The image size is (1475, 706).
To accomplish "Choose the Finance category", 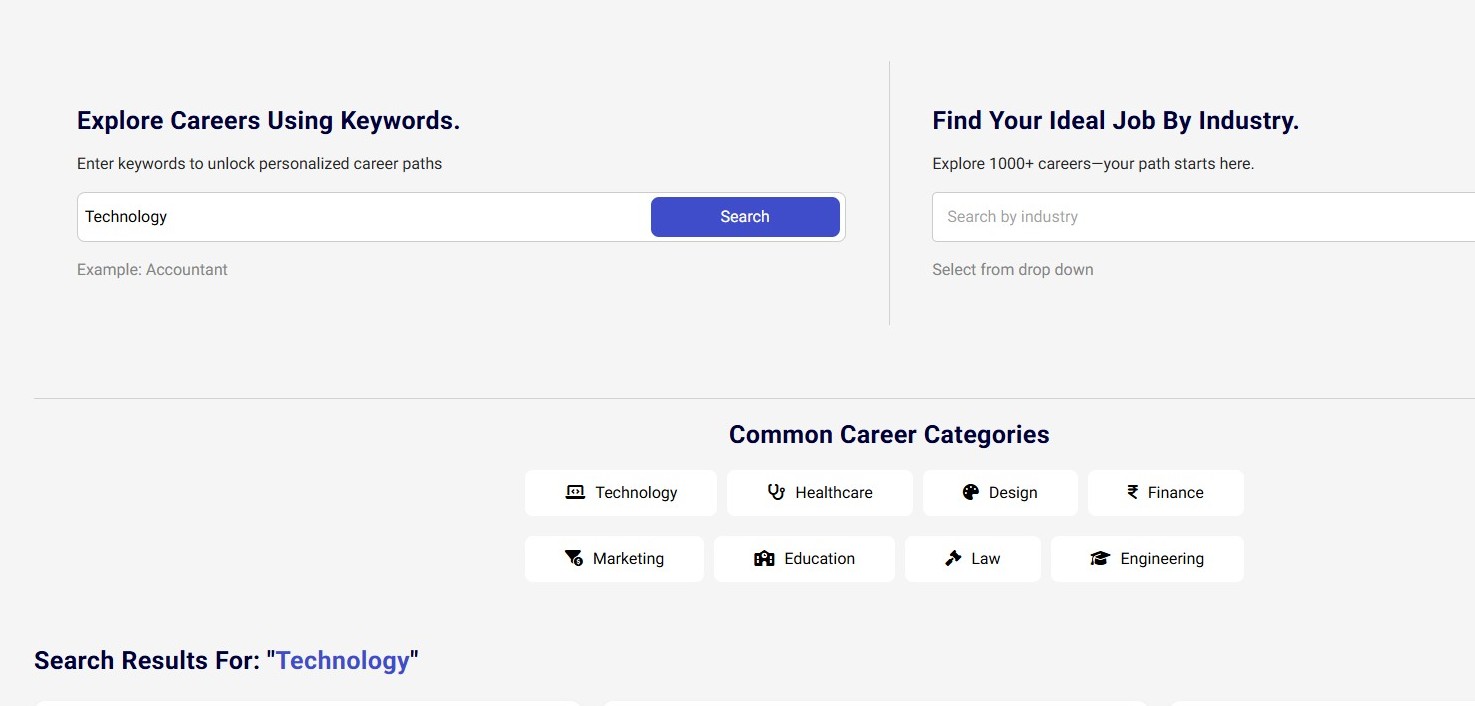I will coord(1165,492).
